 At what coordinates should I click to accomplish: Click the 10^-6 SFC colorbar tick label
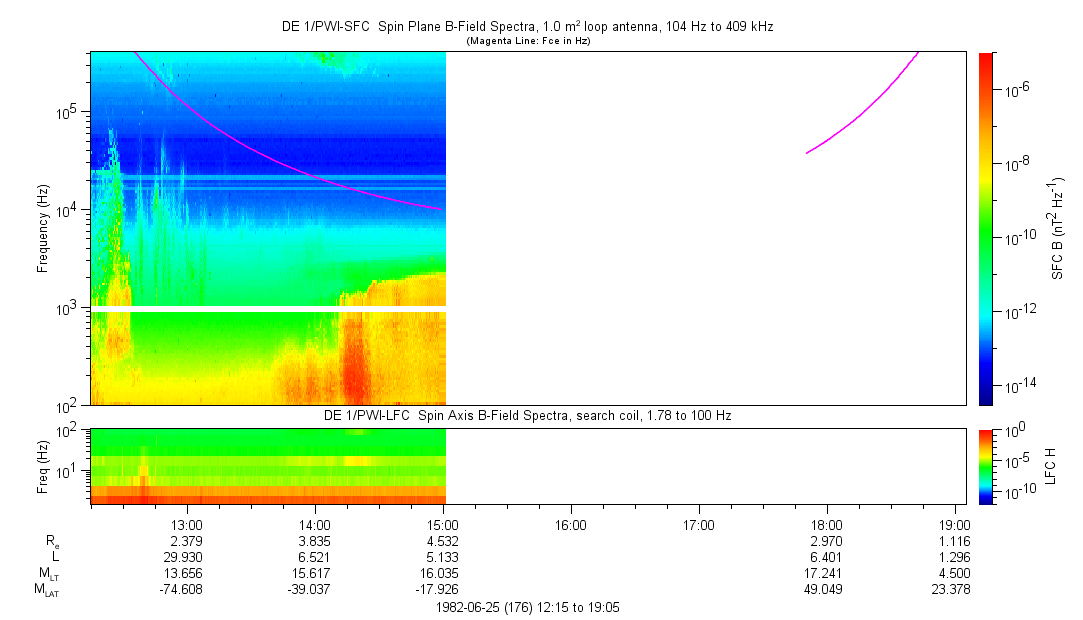[1017, 89]
